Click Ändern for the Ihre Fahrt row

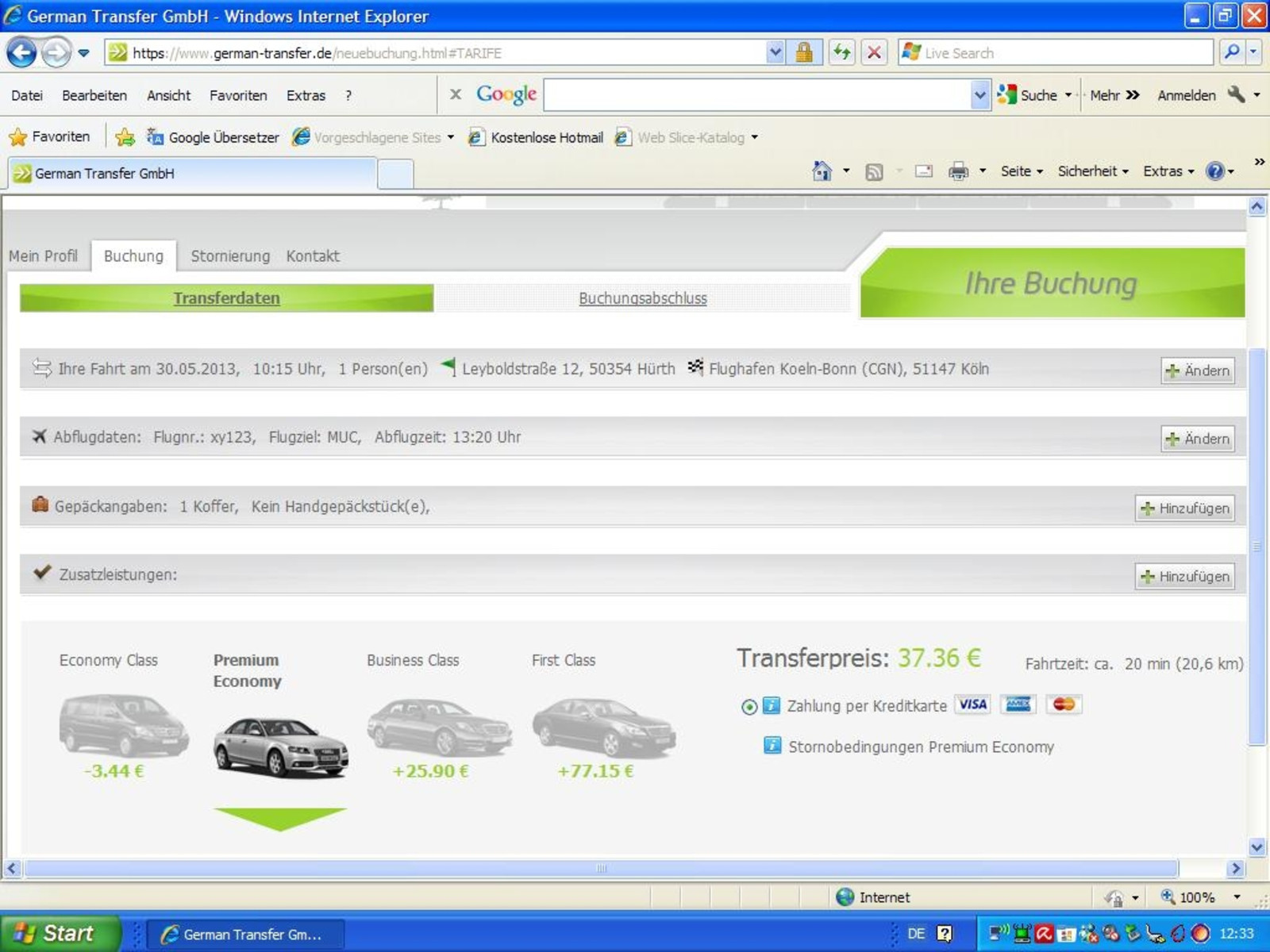1198,370
